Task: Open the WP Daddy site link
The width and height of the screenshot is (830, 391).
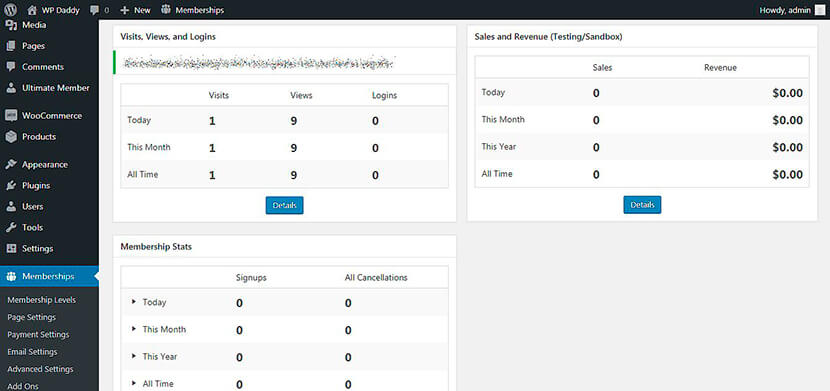Action: (x=60, y=10)
